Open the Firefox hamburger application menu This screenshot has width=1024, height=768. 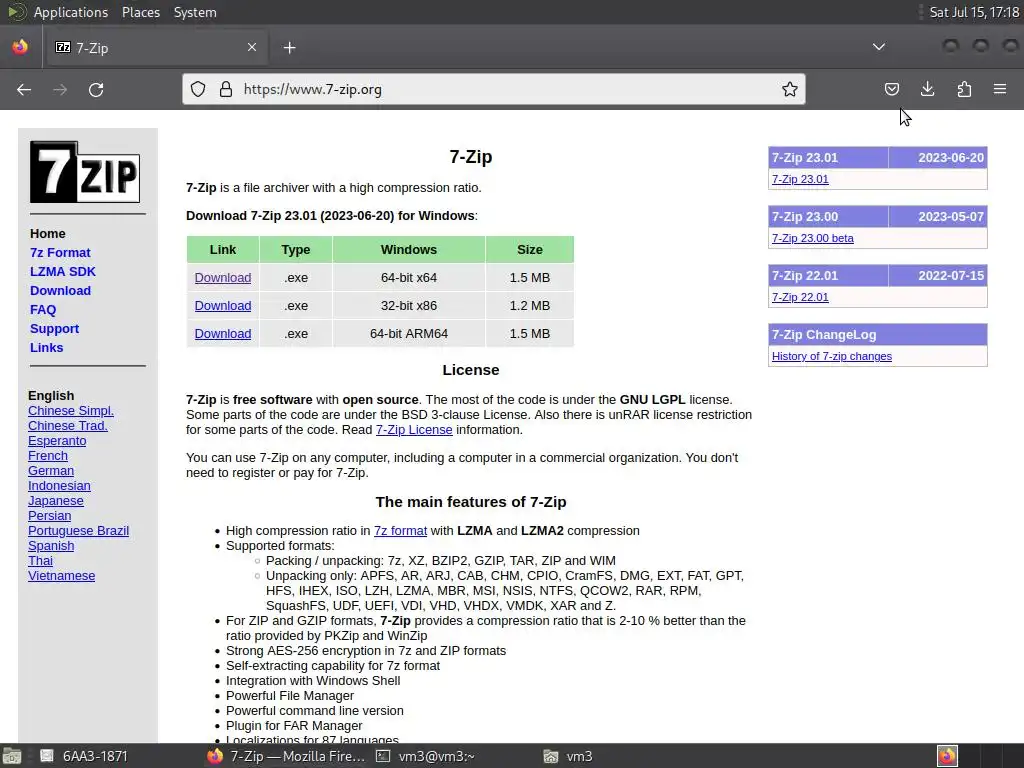1000,89
